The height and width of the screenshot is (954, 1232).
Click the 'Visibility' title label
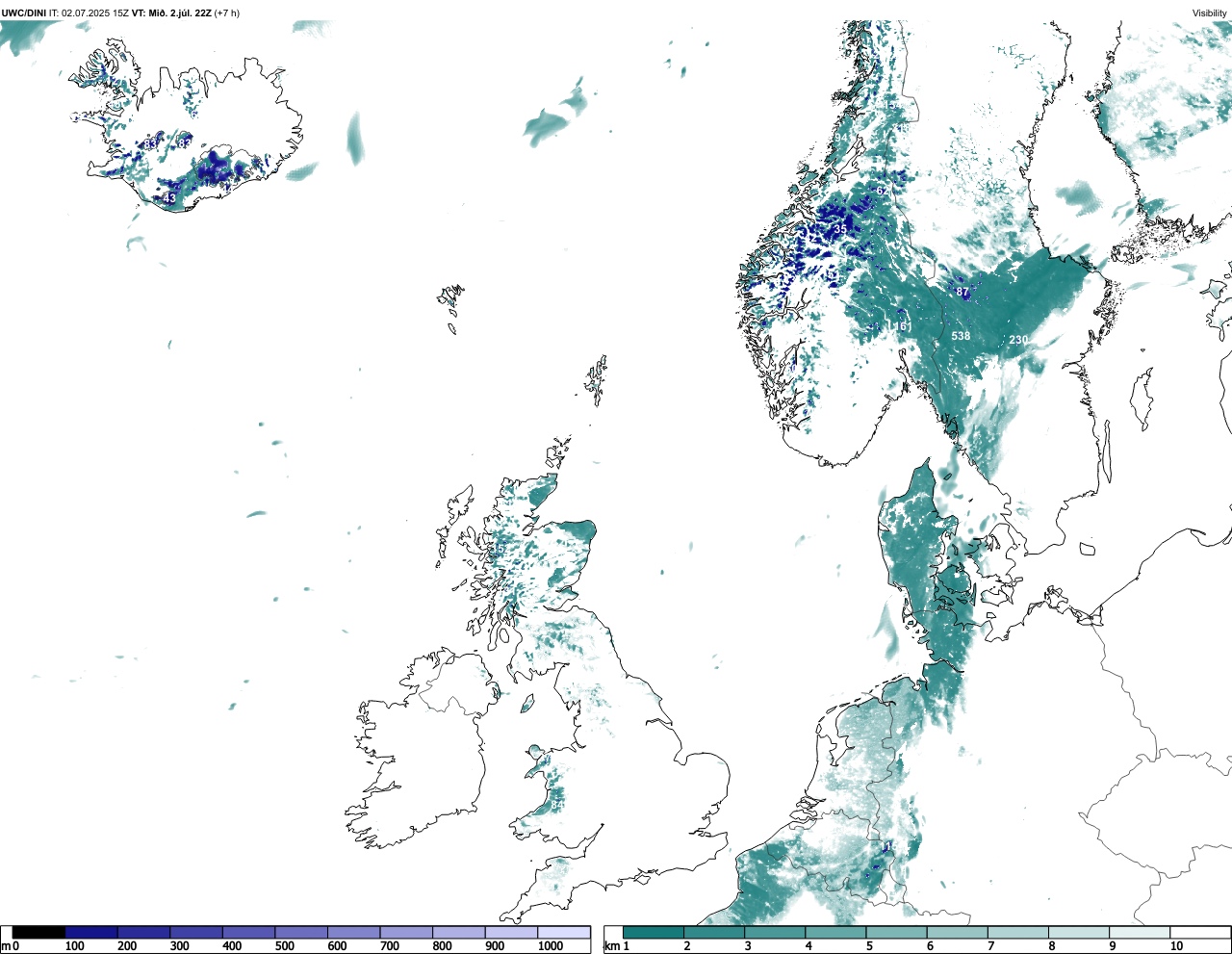pos(1210,13)
